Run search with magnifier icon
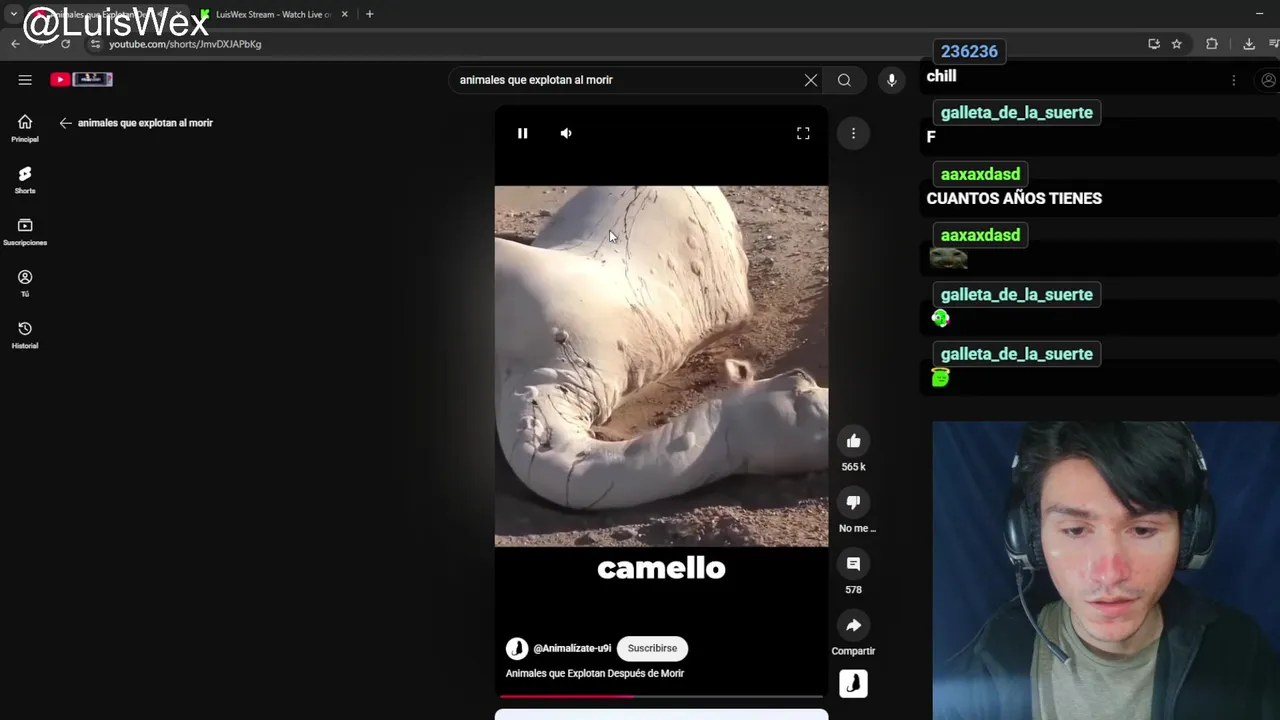This screenshot has width=1280, height=720. pyautogui.click(x=844, y=80)
